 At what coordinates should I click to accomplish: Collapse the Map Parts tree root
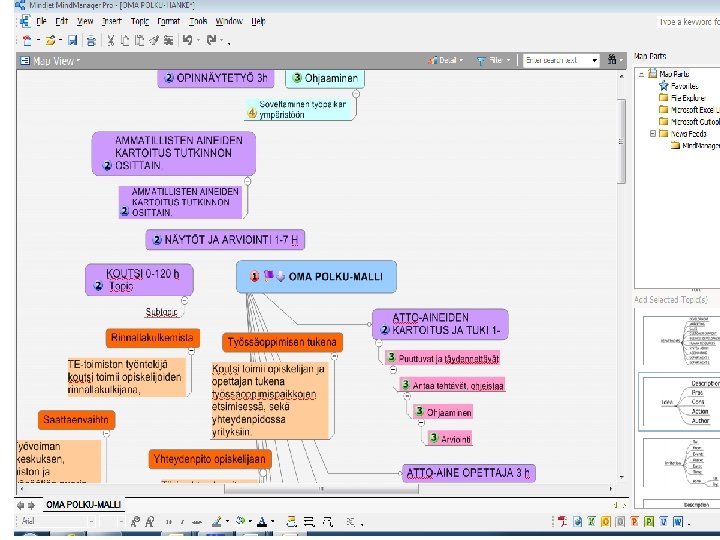coord(641,74)
